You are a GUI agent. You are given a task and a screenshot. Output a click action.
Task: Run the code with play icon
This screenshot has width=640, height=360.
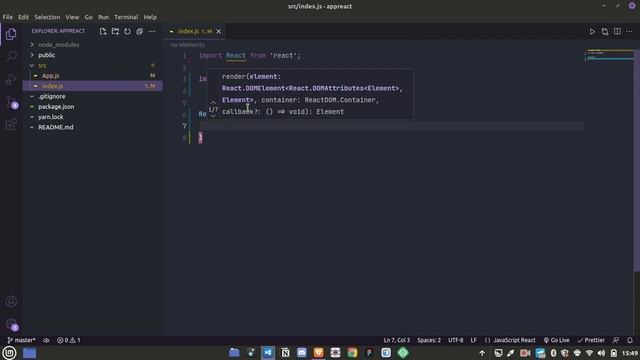592,31
